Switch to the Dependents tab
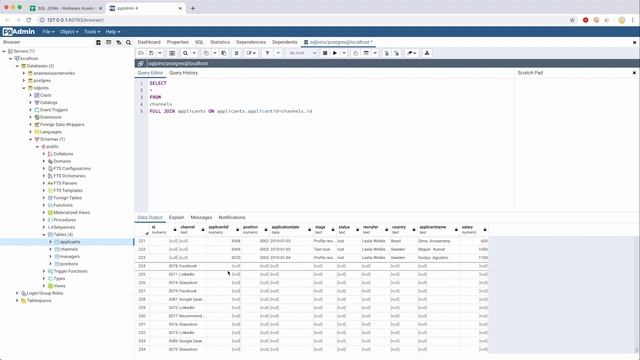 (284, 42)
